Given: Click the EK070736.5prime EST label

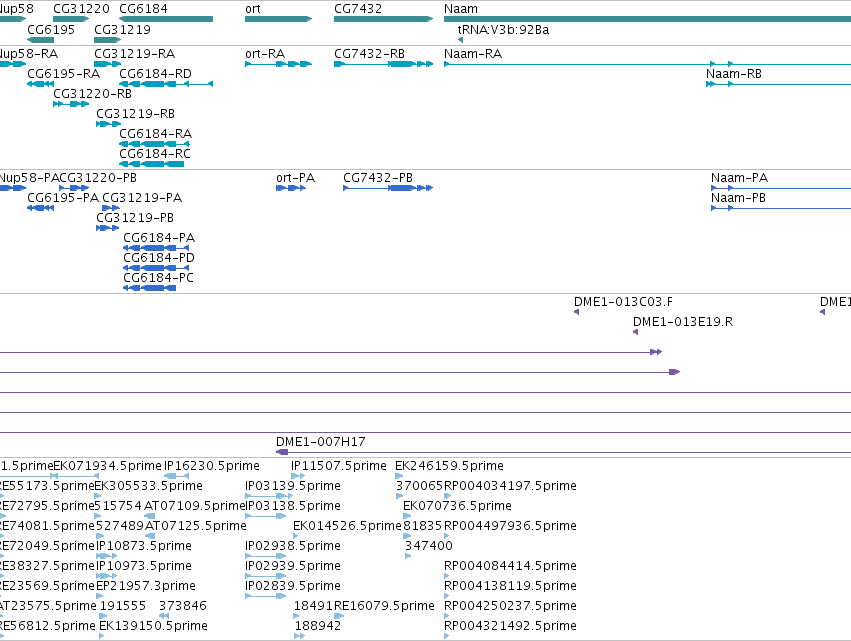Looking at the screenshot, I should [457, 506].
